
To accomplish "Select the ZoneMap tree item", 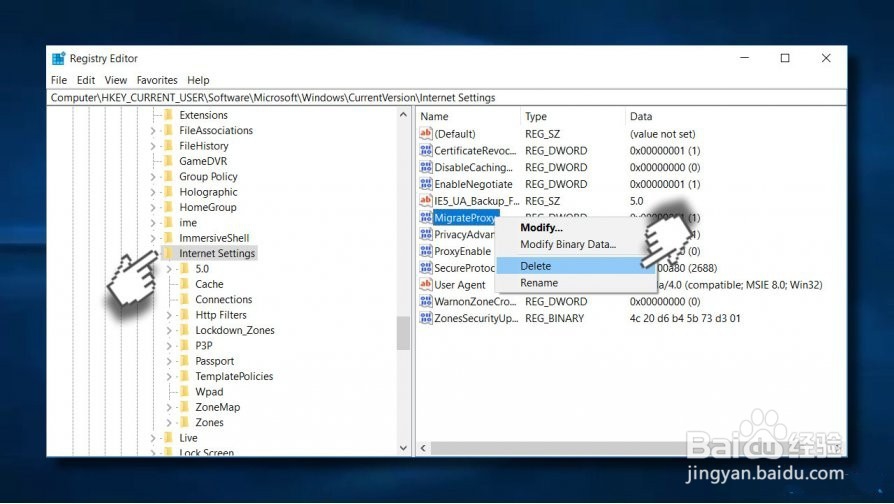I will tap(217, 407).
